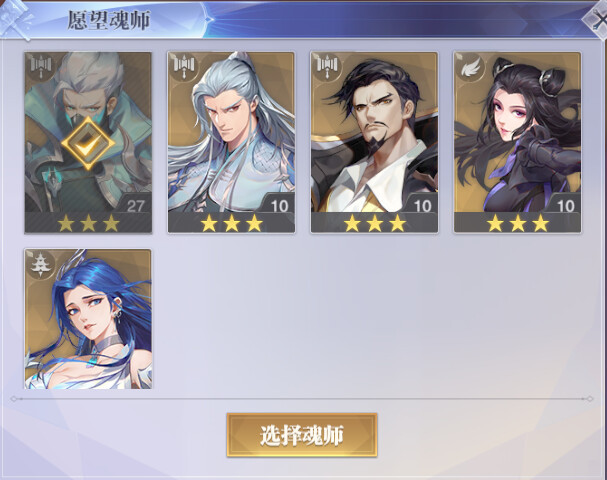
Task: Select the blue-haired woman soul master card
Action: tap(88, 319)
